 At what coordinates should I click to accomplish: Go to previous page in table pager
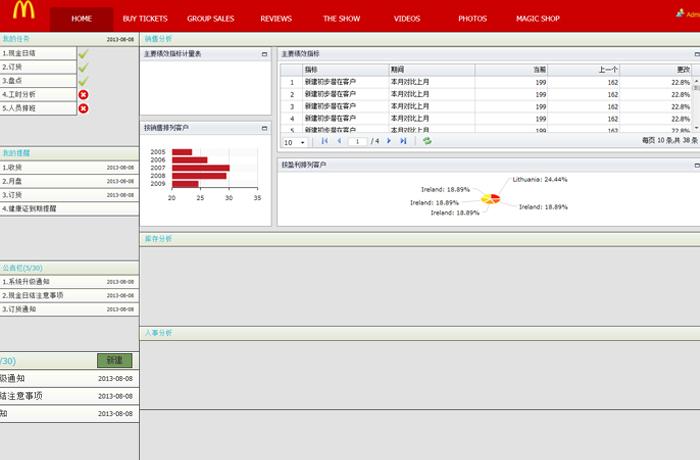click(x=339, y=142)
